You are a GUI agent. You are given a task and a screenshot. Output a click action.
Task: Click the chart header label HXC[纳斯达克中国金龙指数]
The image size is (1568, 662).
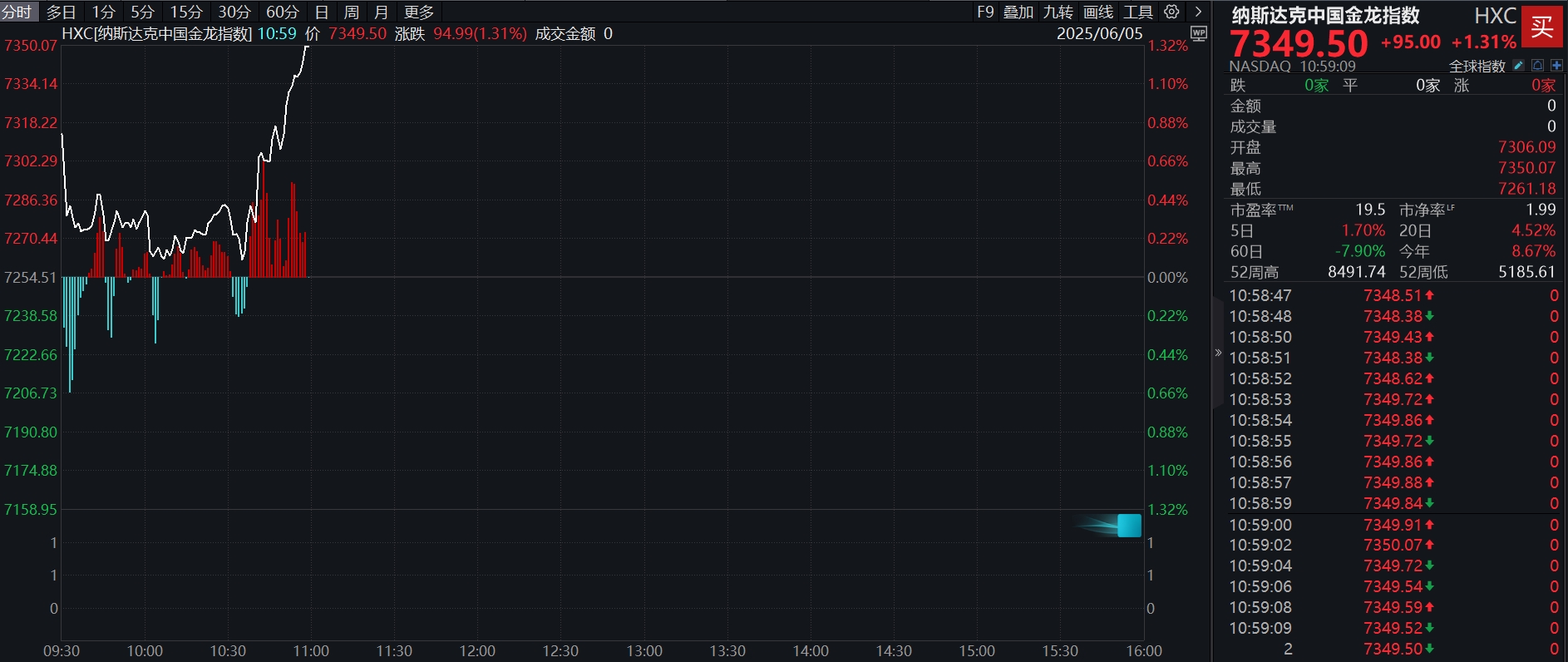157,33
